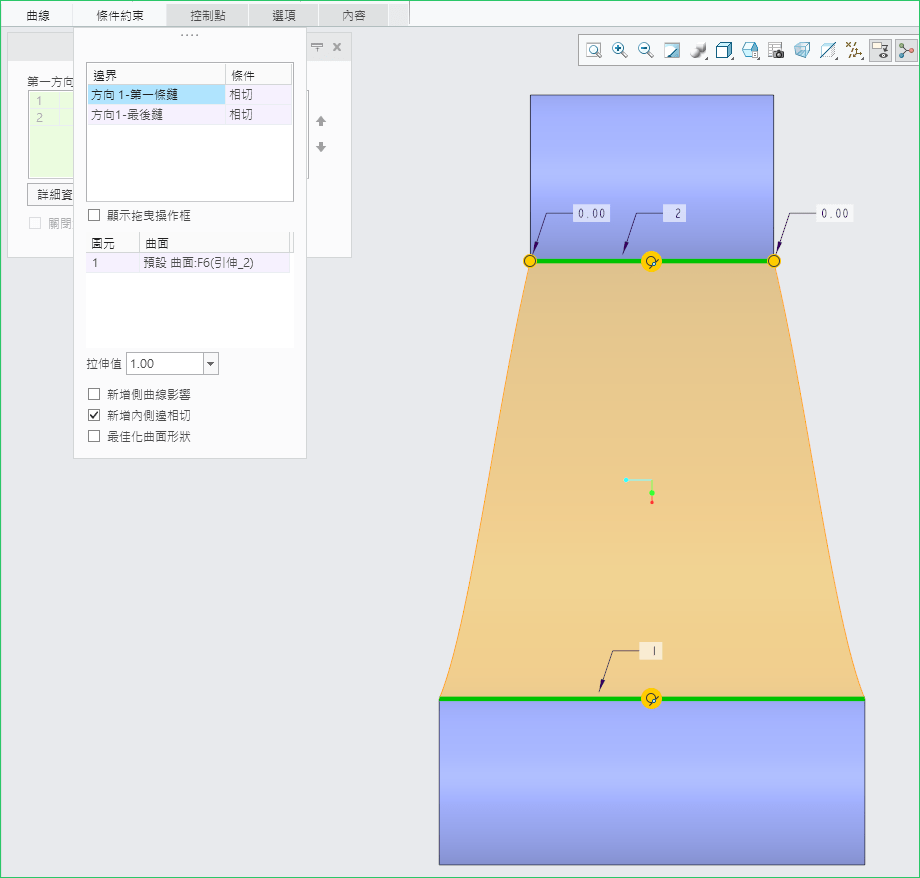Switch to the 選項 tab
This screenshot has width=920, height=878.
point(282,16)
